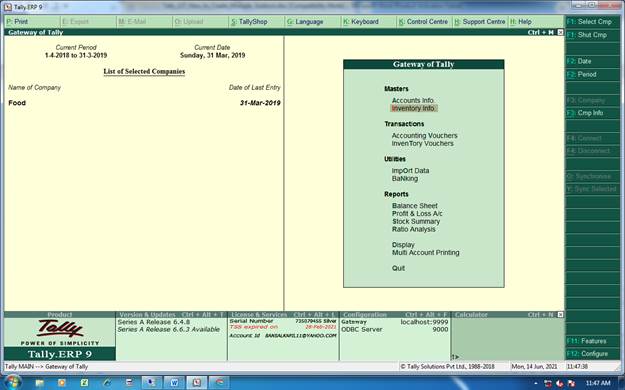Close the Calculator pane with its X
The height and width of the screenshot is (390, 625).
[560, 315]
